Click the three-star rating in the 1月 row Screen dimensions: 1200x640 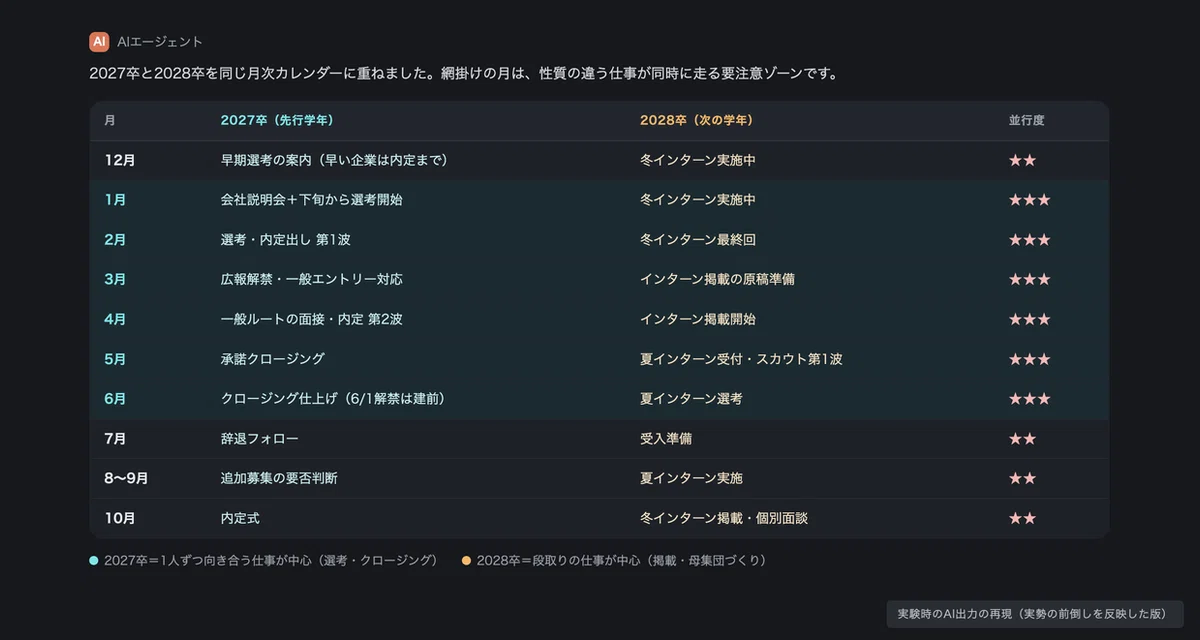pos(1029,200)
